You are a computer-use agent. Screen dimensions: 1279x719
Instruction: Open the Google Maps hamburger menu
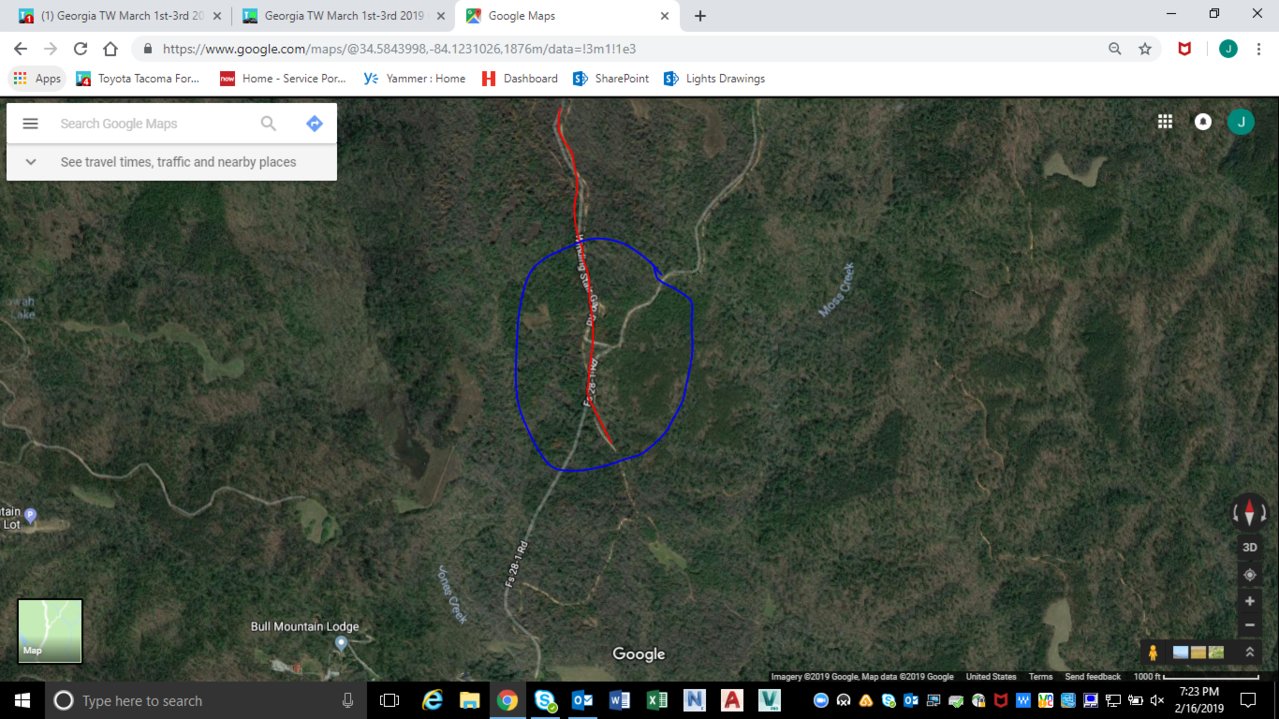[30, 123]
